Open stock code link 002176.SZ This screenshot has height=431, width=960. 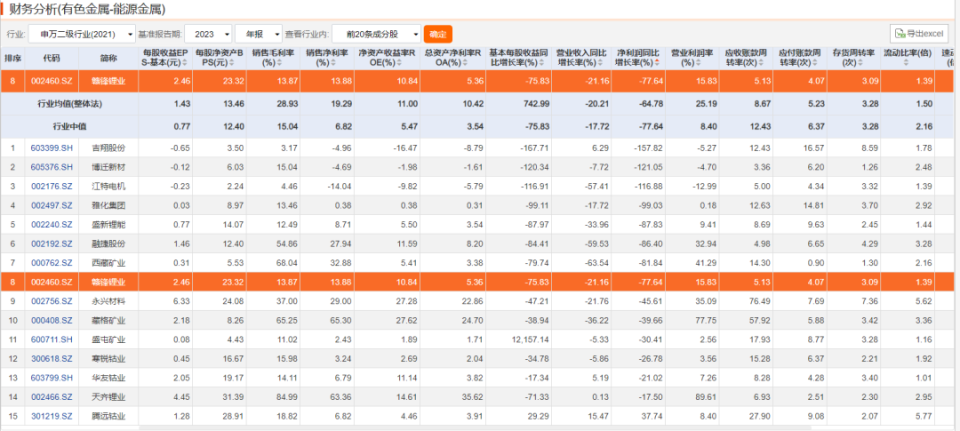click(51, 186)
